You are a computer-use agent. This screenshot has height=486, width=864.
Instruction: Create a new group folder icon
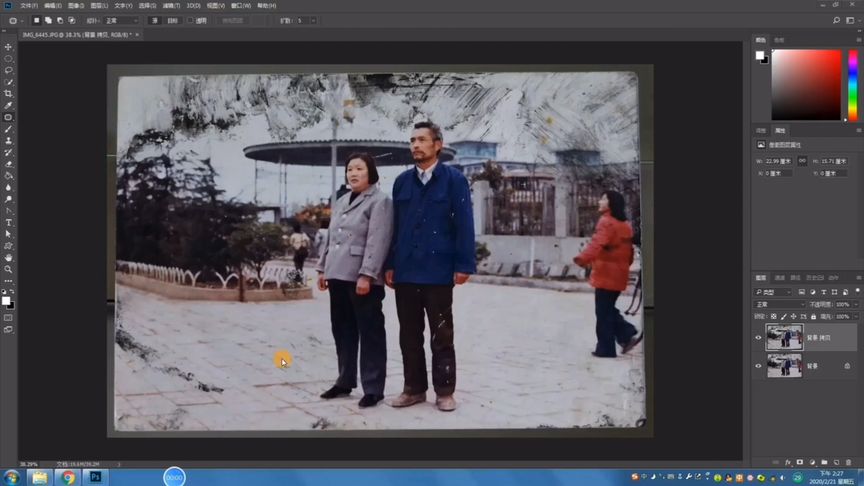(824, 462)
